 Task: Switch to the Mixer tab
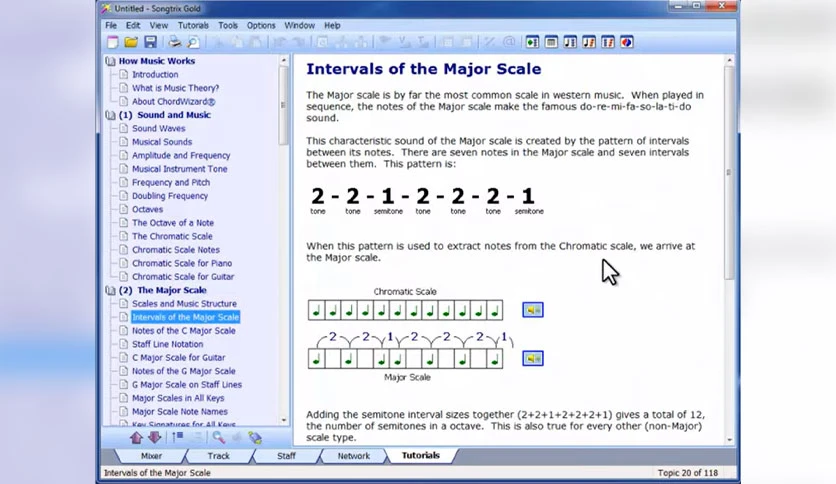tap(151, 456)
